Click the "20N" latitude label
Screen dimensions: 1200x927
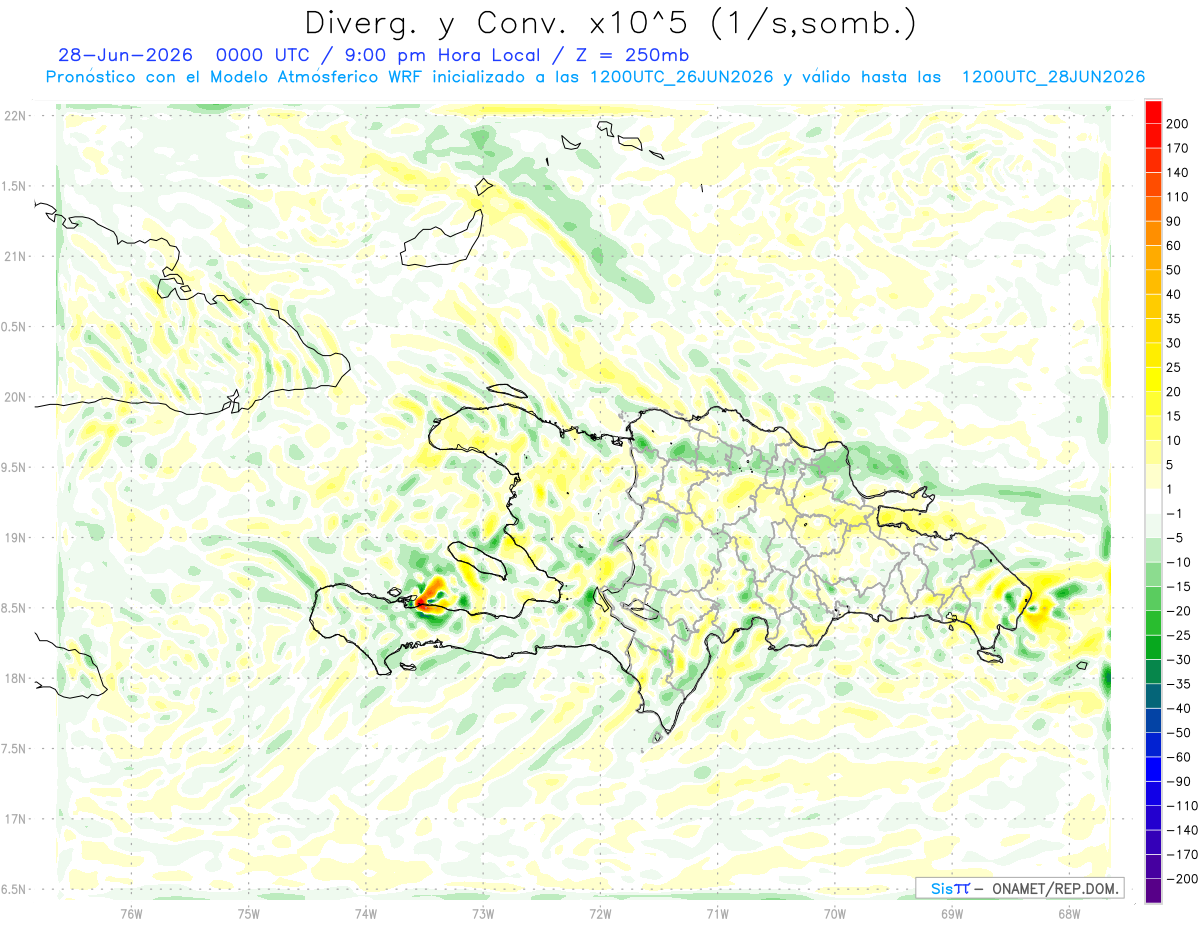point(15,397)
